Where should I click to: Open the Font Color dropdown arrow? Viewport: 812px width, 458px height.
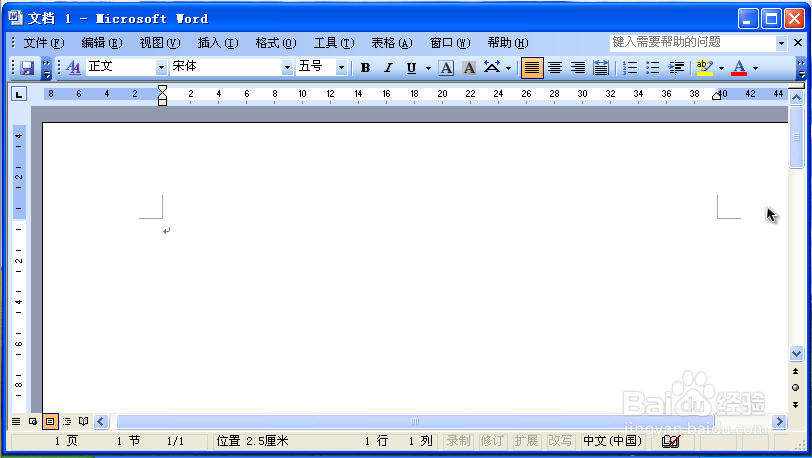point(756,68)
